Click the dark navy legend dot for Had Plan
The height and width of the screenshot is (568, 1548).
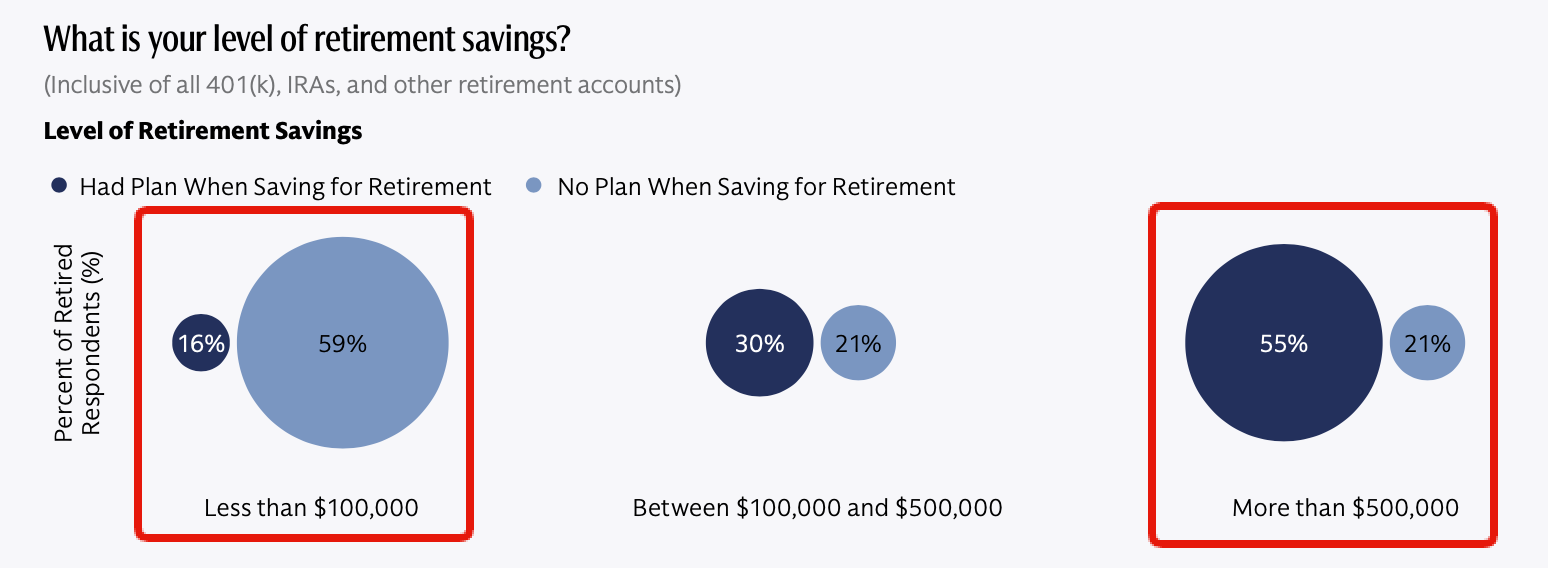tap(59, 186)
